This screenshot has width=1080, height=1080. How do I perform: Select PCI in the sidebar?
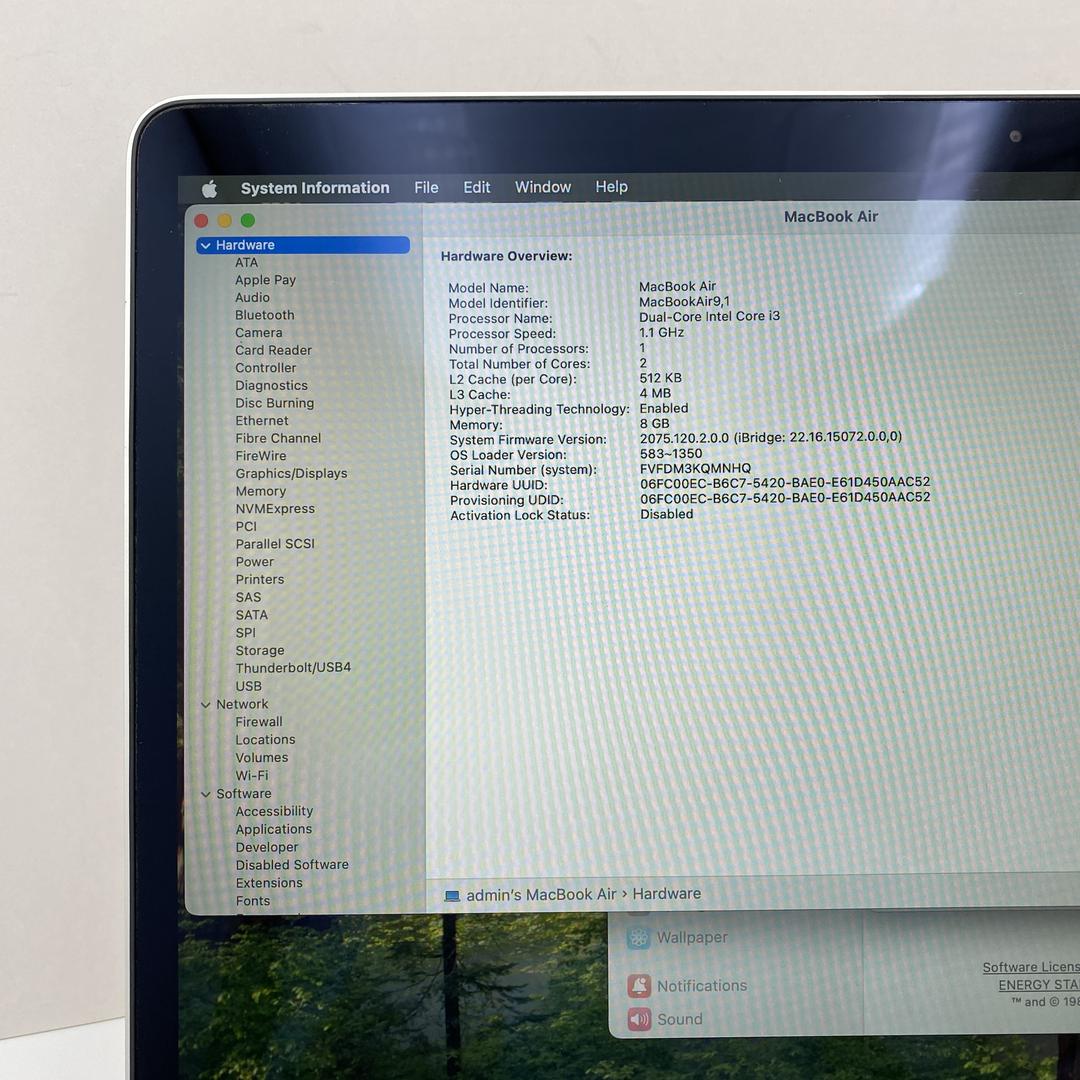(246, 526)
